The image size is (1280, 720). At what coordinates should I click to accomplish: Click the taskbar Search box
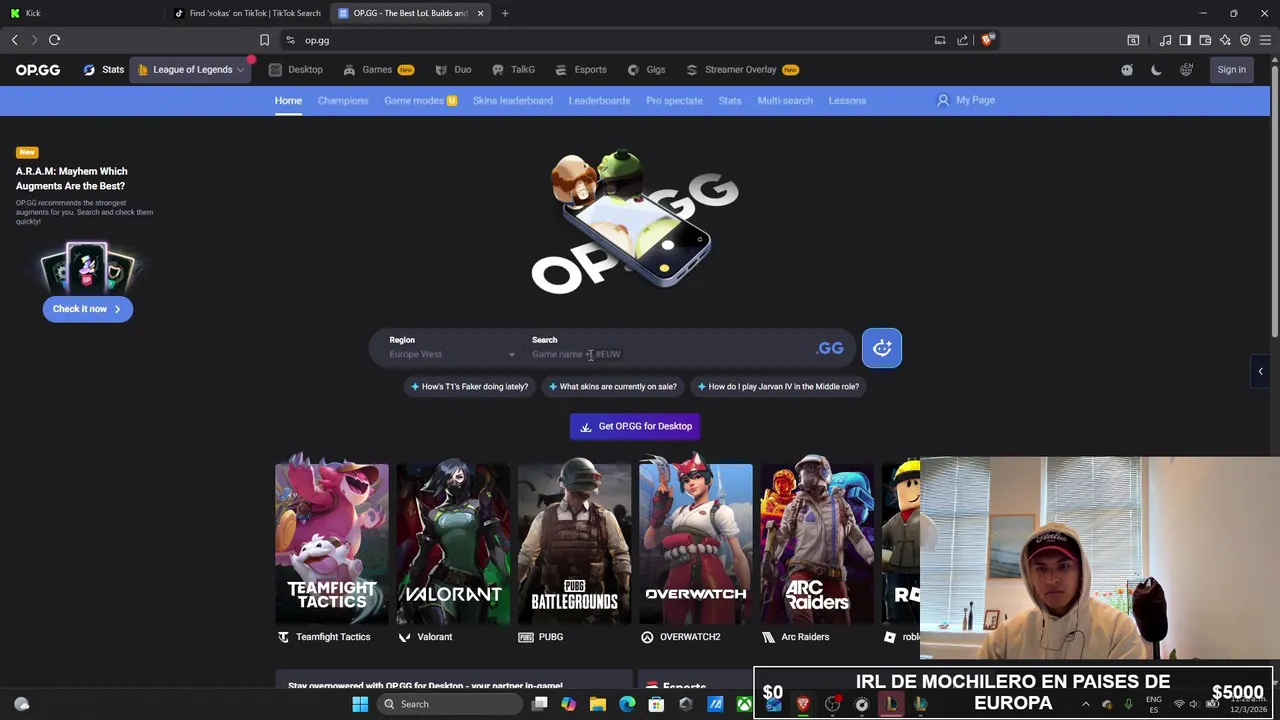[x=450, y=704]
